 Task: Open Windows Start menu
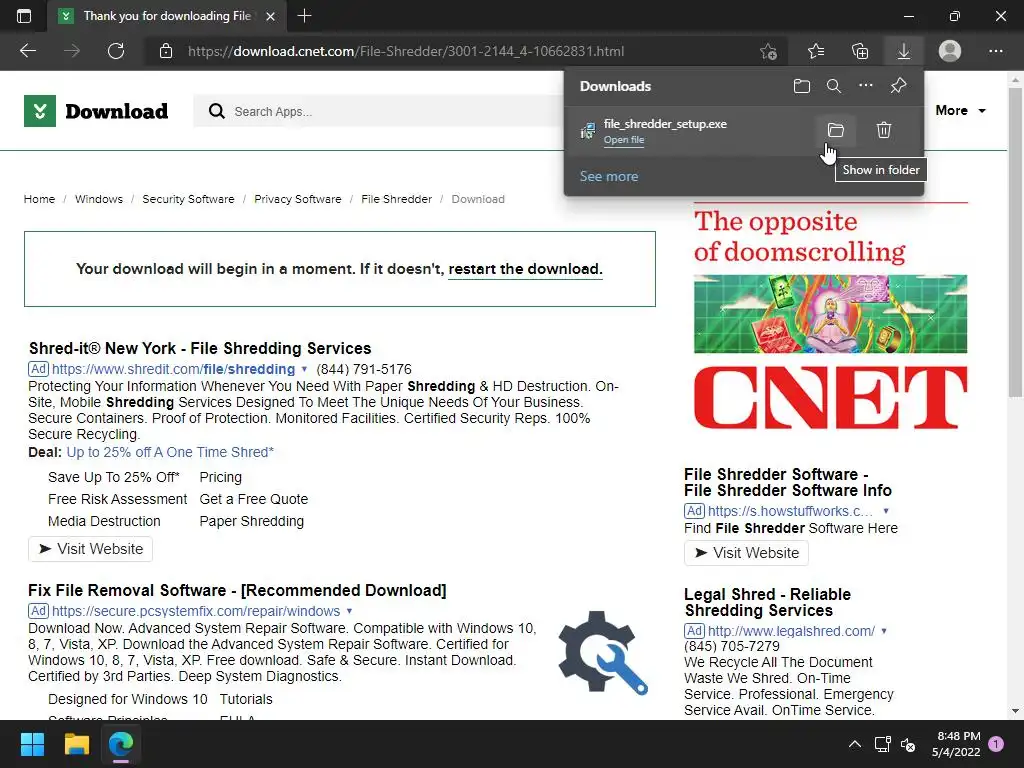32,744
